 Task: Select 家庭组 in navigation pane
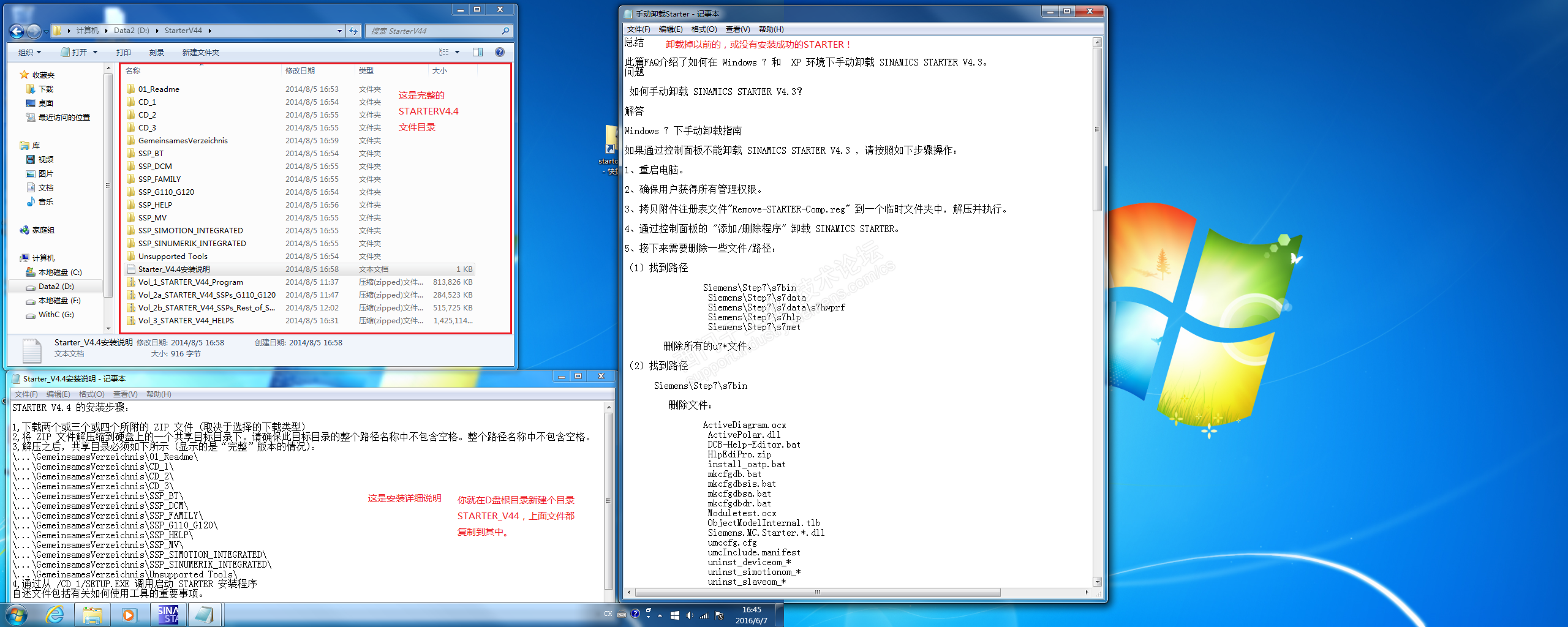click(43, 230)
